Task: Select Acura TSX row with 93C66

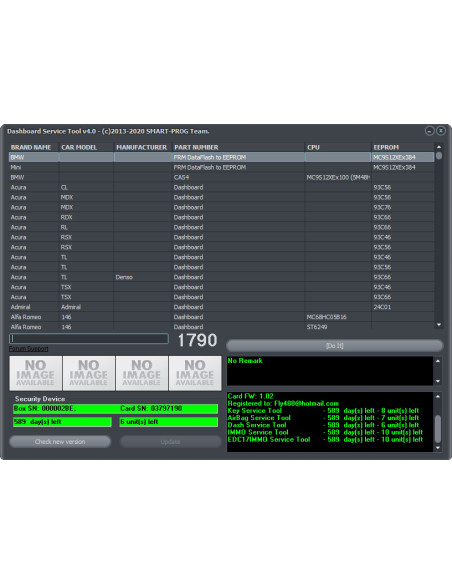Action: click(x=222, y=297)
